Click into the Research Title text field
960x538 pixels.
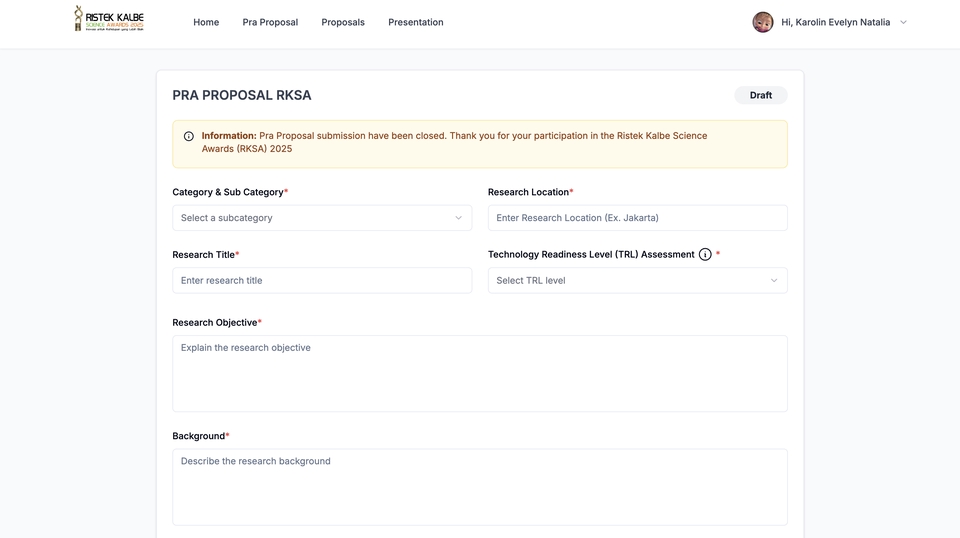tap(321, 281)
